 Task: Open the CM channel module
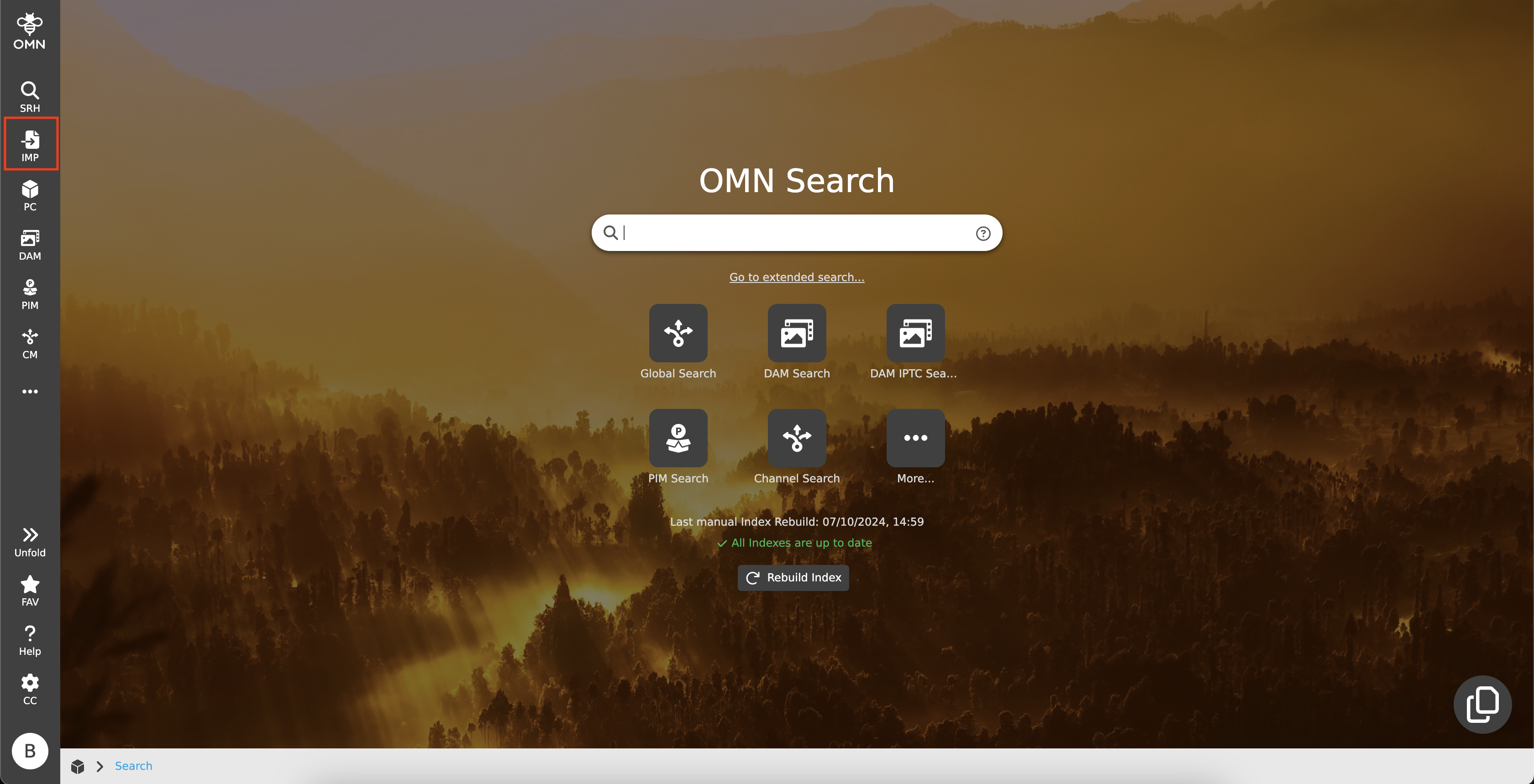30,343
